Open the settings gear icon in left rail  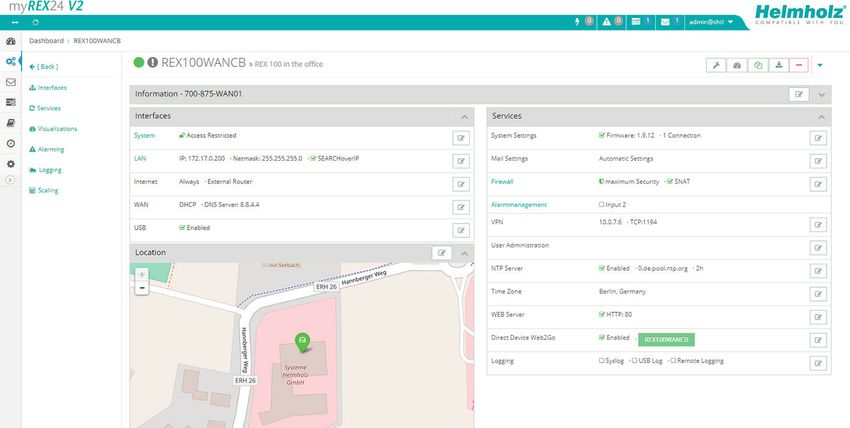[10, 164]
